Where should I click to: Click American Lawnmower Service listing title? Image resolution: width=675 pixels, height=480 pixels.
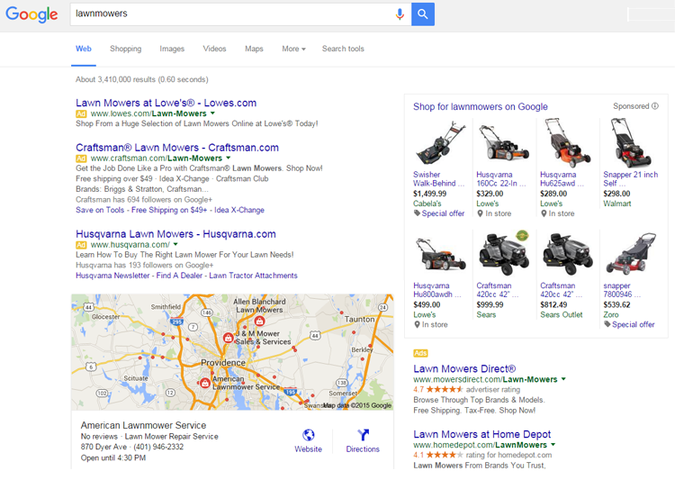pos(143,425)
